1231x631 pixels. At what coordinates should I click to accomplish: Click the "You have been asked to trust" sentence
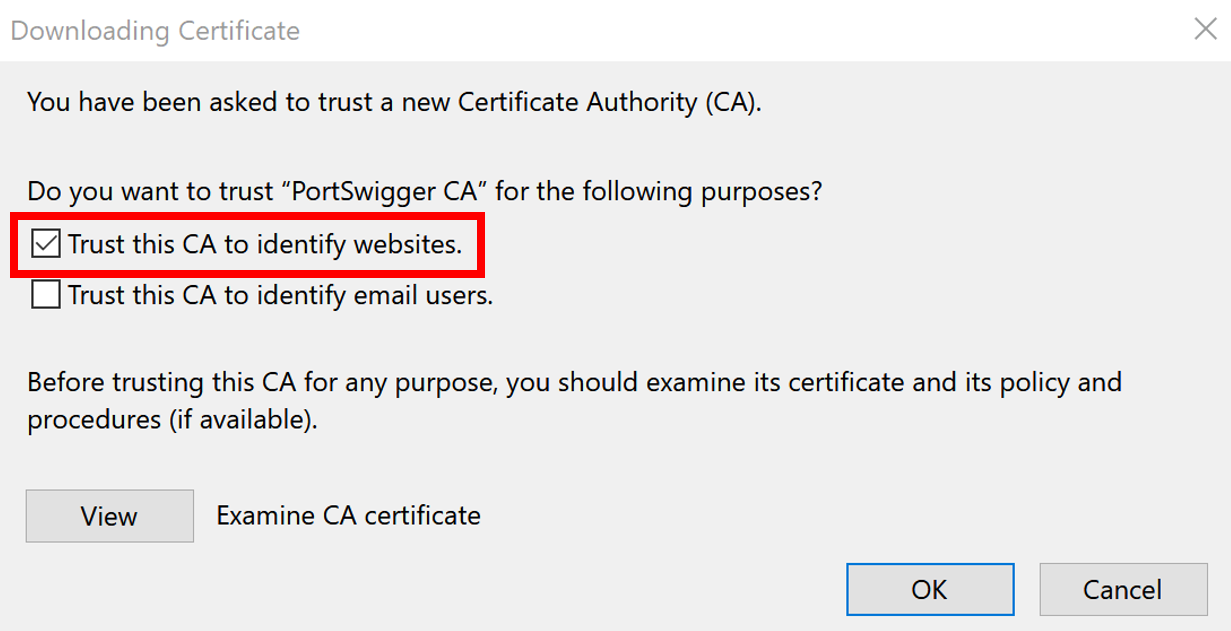click(x=200, y=102)
